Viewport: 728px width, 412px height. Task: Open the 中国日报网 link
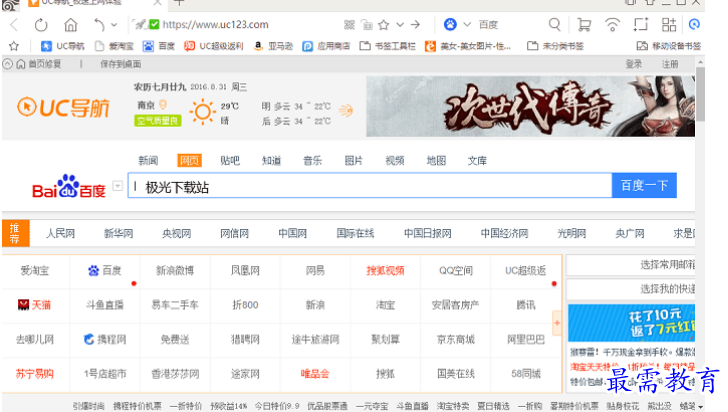point(428,233)
